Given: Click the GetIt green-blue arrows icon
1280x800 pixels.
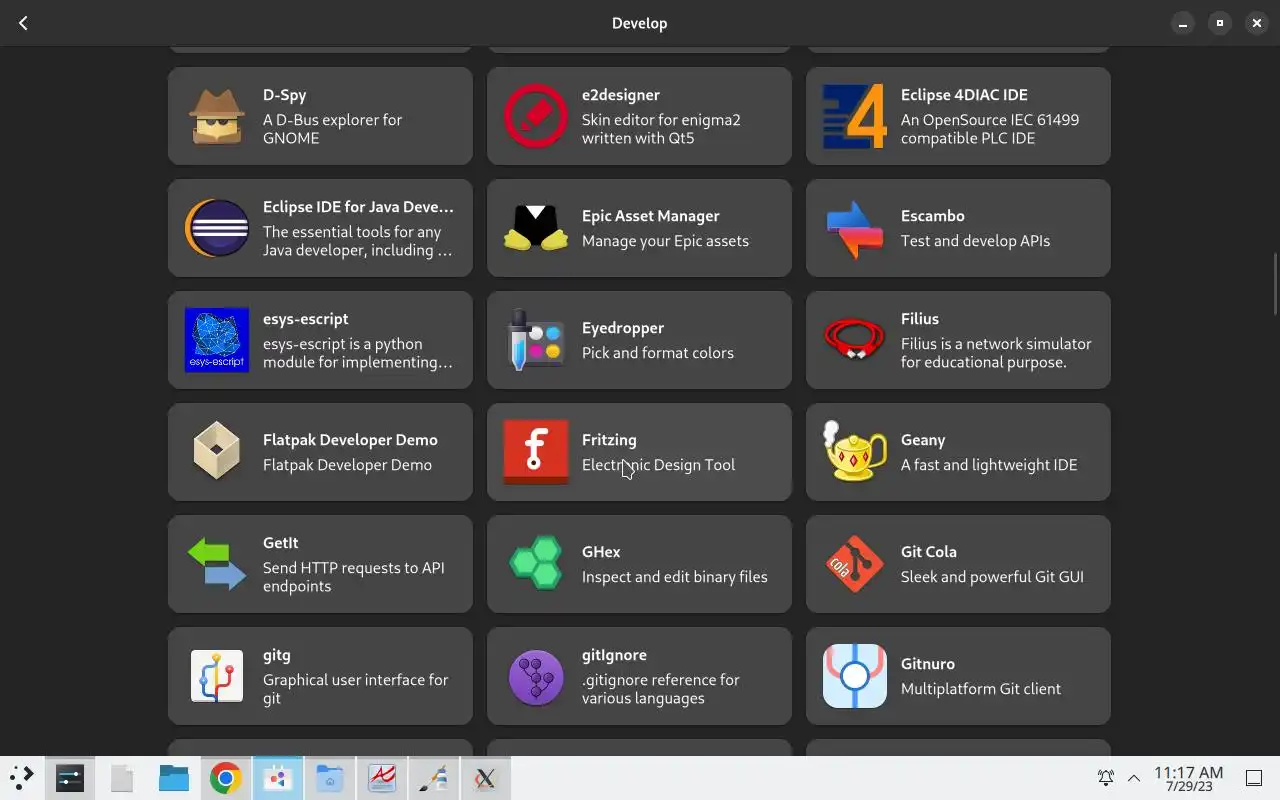Looking at the screenshot, I should 217,564.
